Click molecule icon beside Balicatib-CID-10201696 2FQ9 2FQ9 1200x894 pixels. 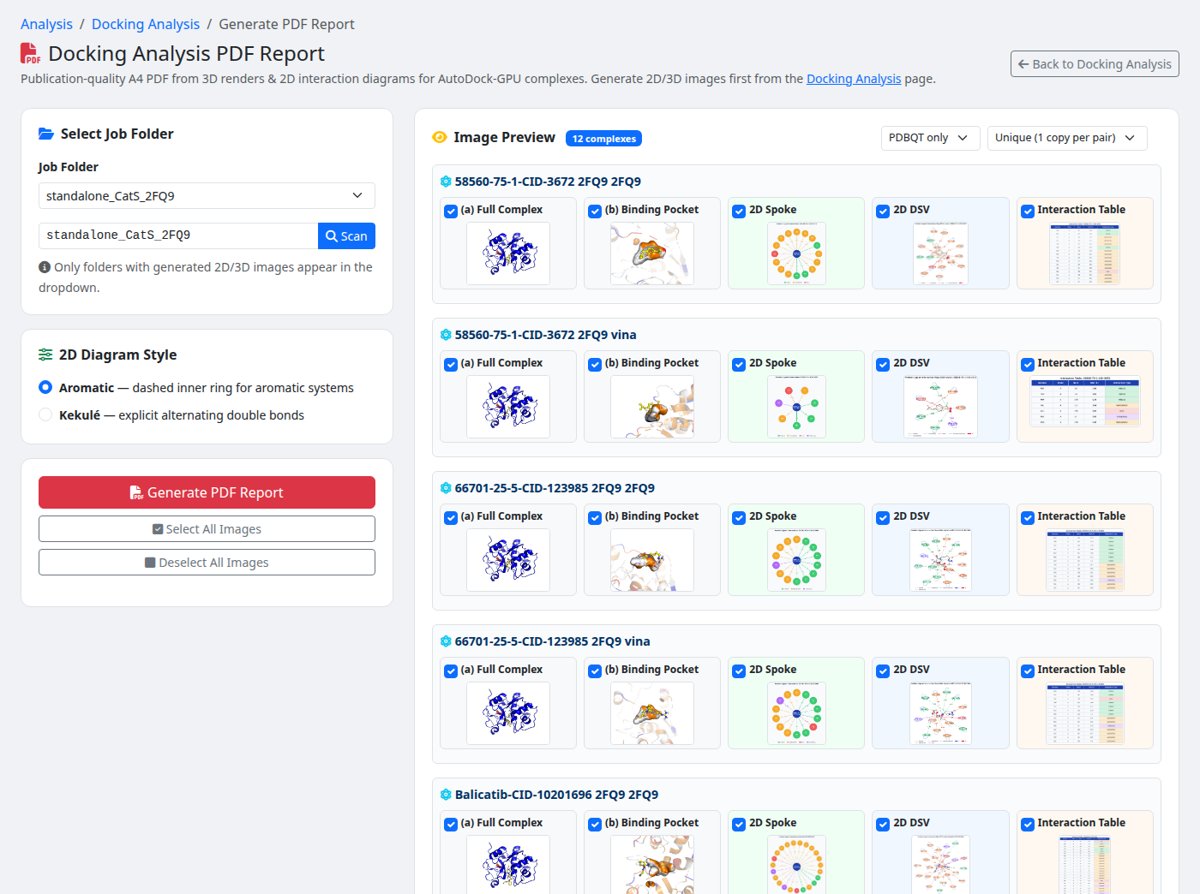pyautogui.click(x=446, y=795)
